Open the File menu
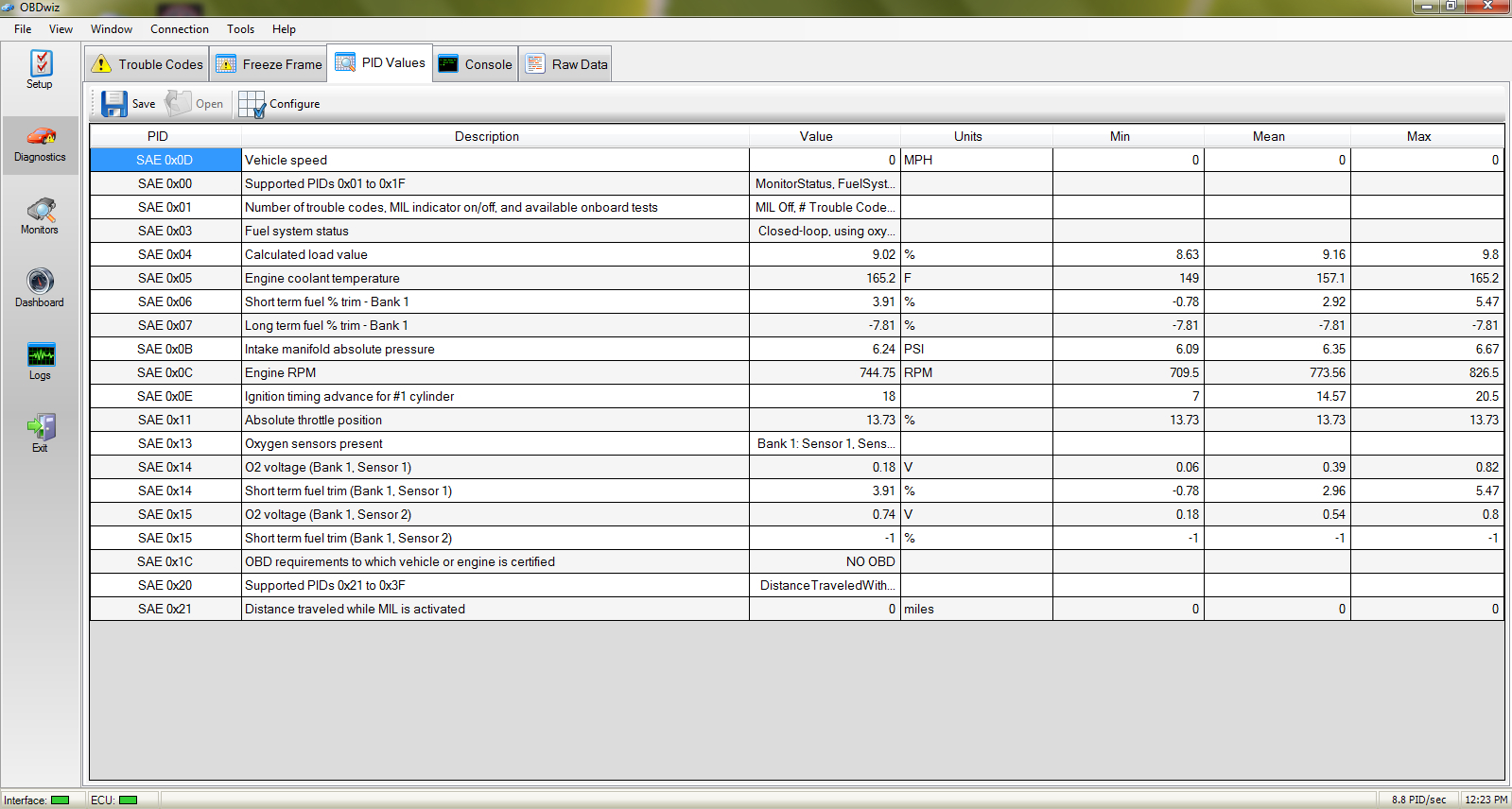The height and width of the screenshot is (809, 1512). (23, 29)
